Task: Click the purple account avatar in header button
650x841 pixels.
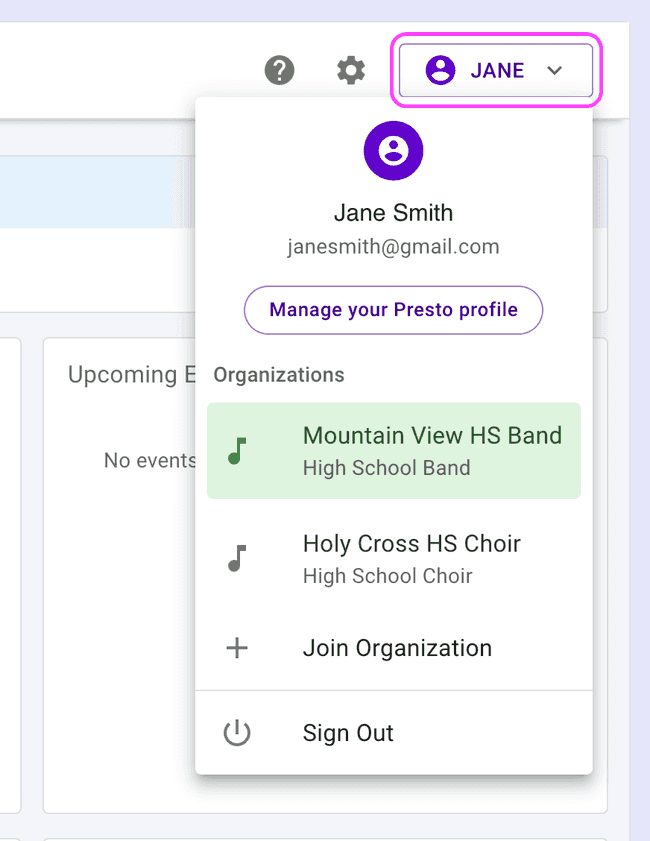Action: 440,71
